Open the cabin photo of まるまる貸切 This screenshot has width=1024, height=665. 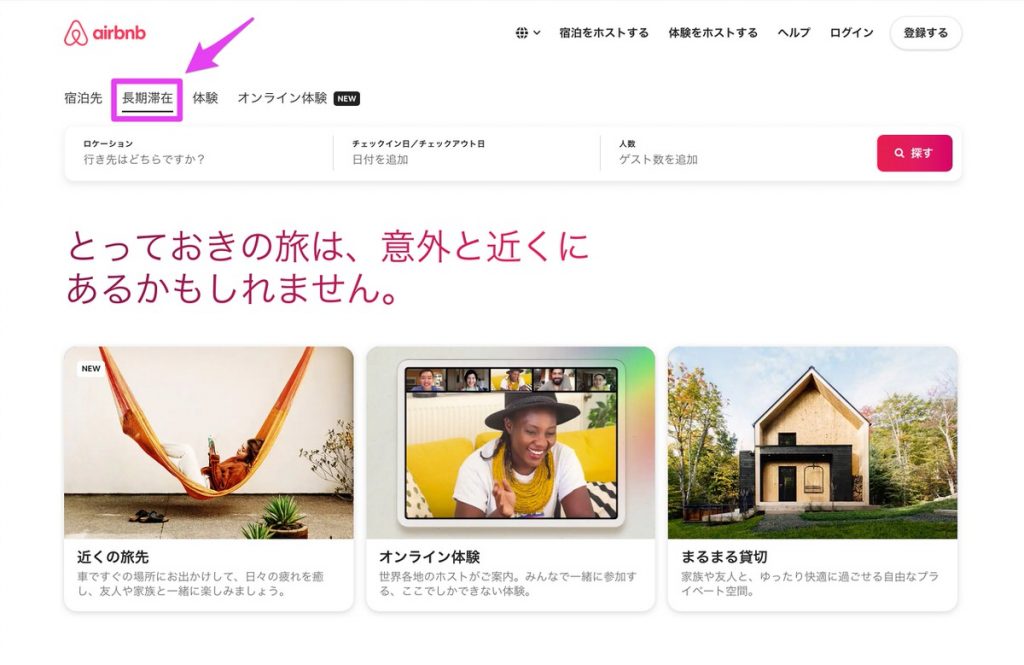[x=812, y=442]
